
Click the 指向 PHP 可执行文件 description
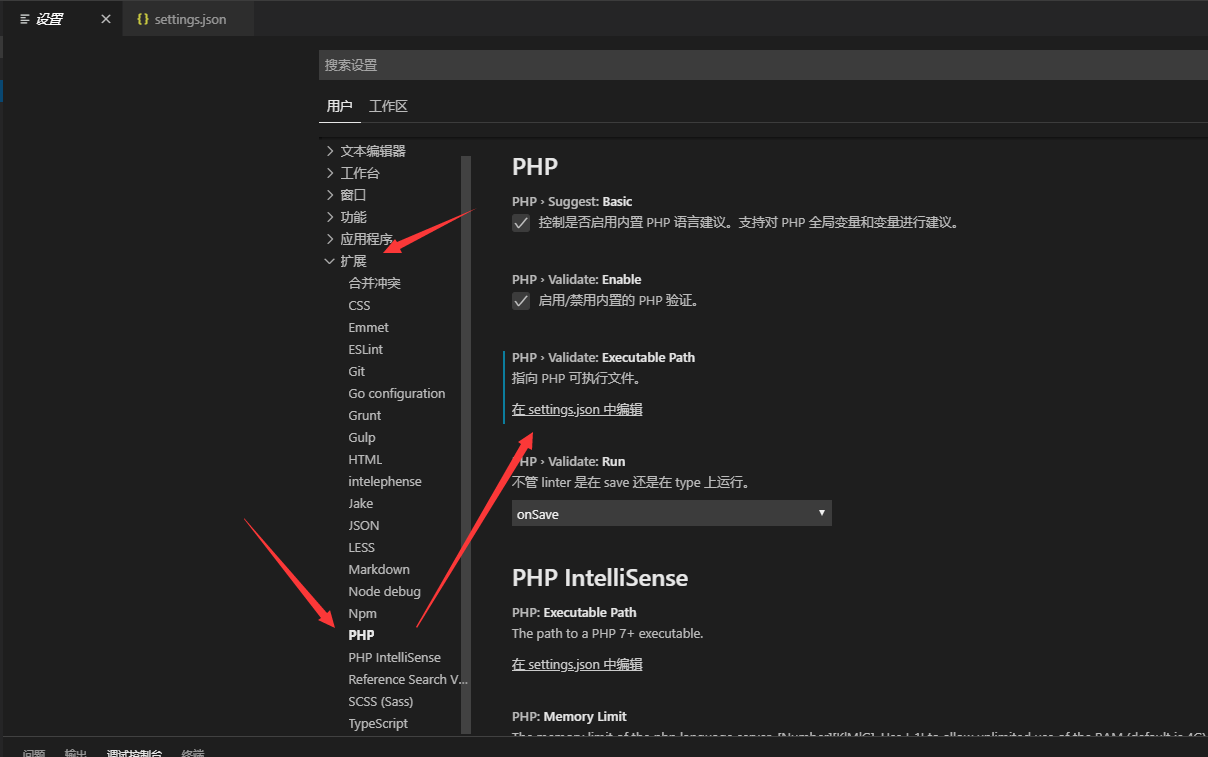[576, 378]
